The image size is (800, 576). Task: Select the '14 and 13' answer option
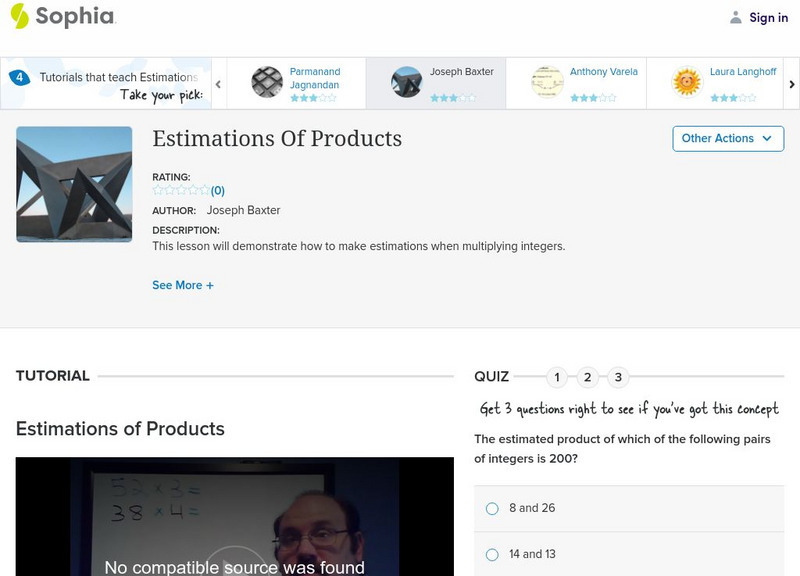492,554
